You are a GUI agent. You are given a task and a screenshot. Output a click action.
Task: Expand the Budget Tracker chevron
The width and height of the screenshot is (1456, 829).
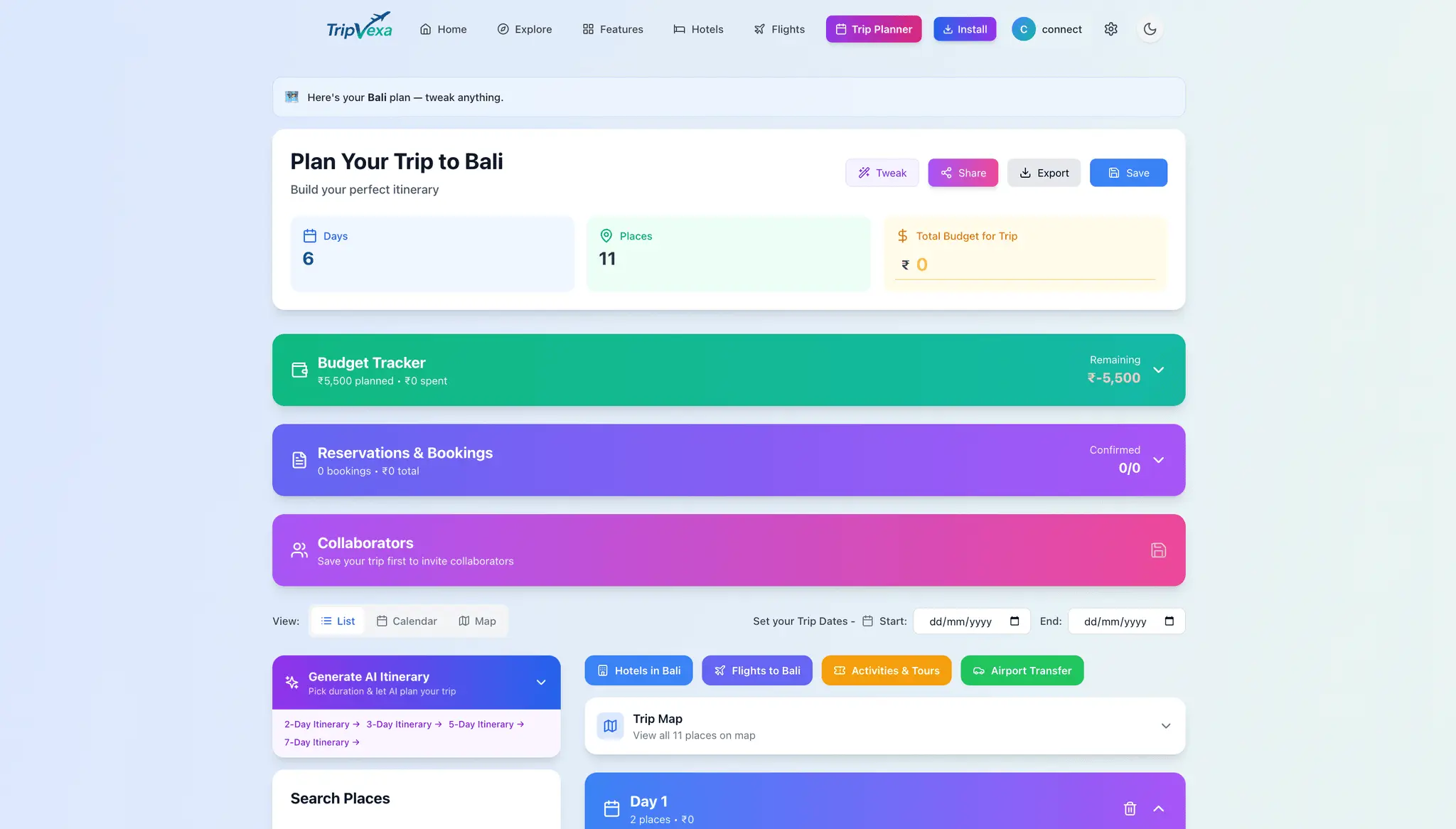click(x=1159, y=370)
